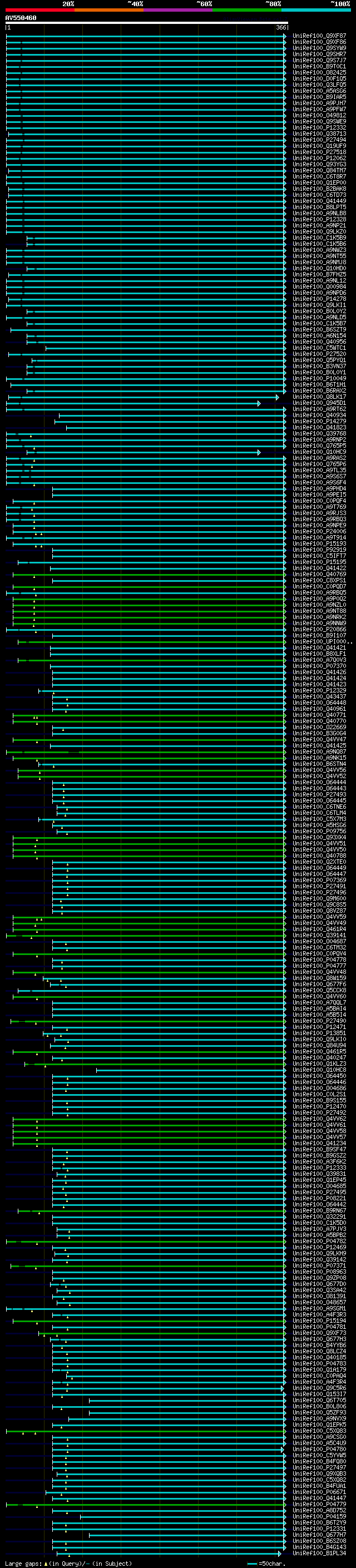Select UniRef100_Q00984 hit
The image size is (356, 1568).
[x=319, y=286]
